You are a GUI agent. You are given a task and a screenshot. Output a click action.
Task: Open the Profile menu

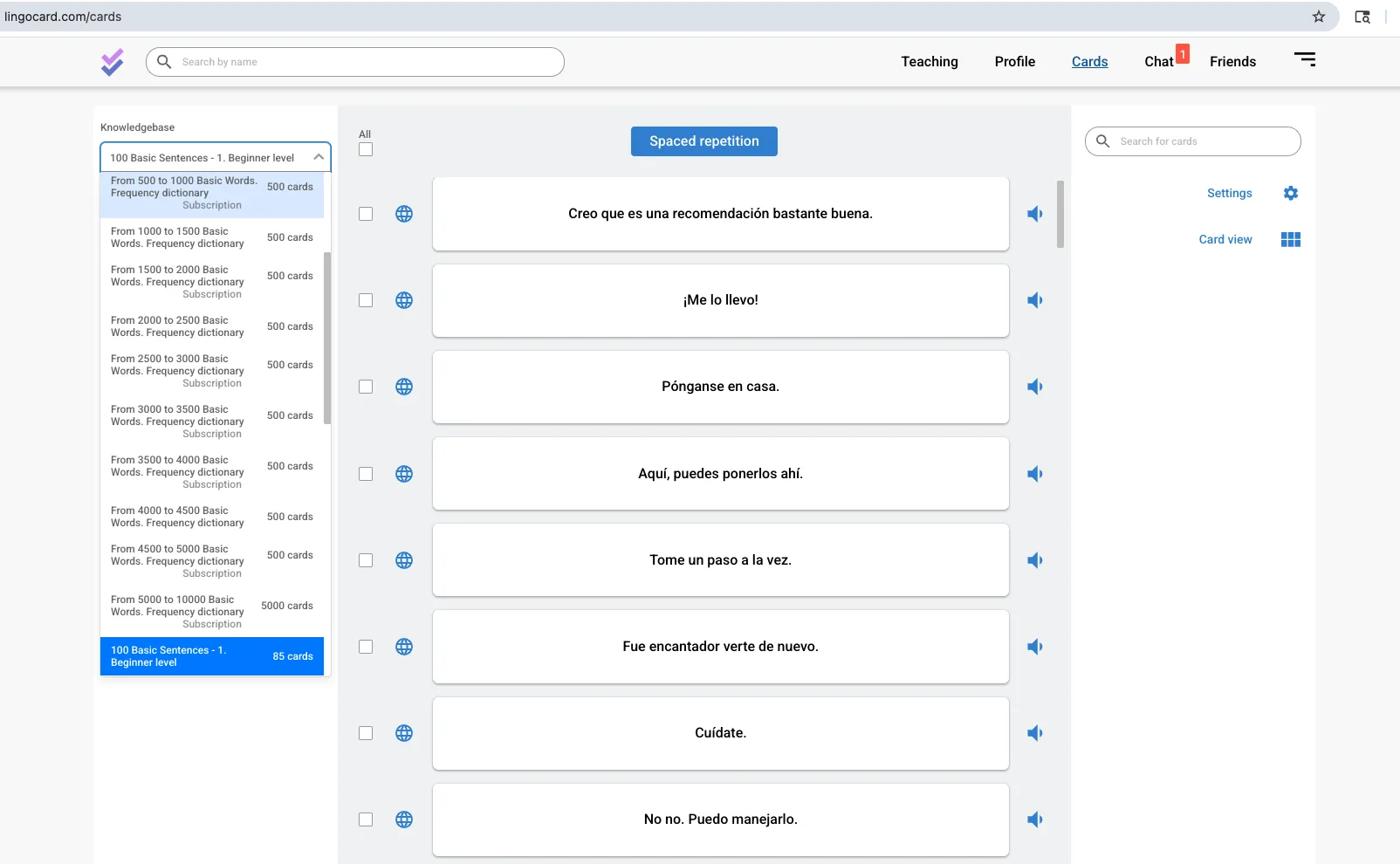(x=1015, y=61)
